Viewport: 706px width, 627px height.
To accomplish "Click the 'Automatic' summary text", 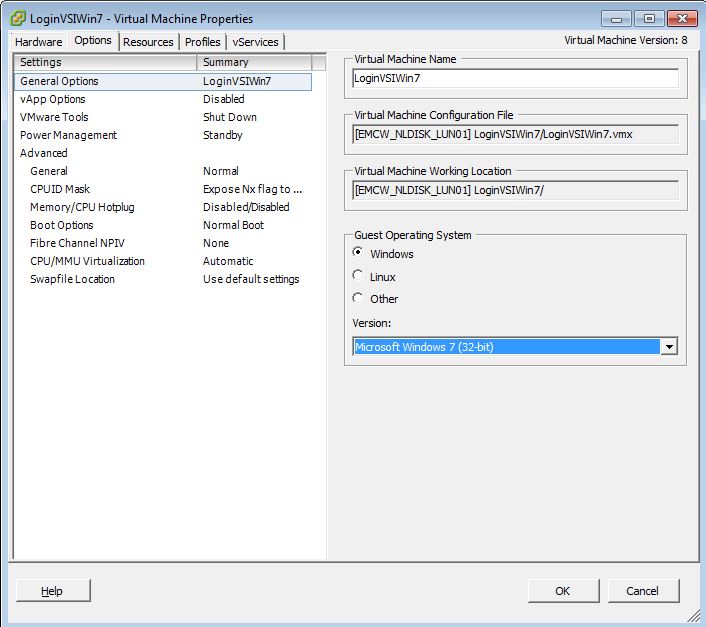I will [x=228, y=261].
